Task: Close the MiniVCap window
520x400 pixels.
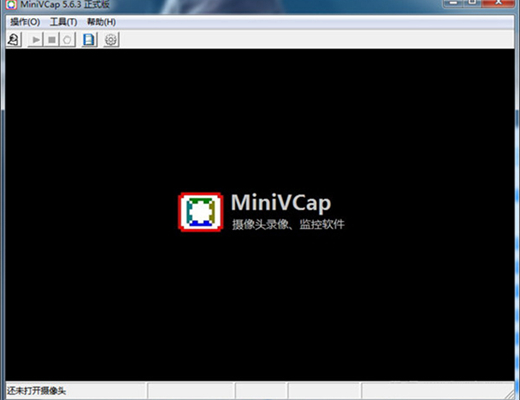Action: pyautogui.click(x=498, y=3)
